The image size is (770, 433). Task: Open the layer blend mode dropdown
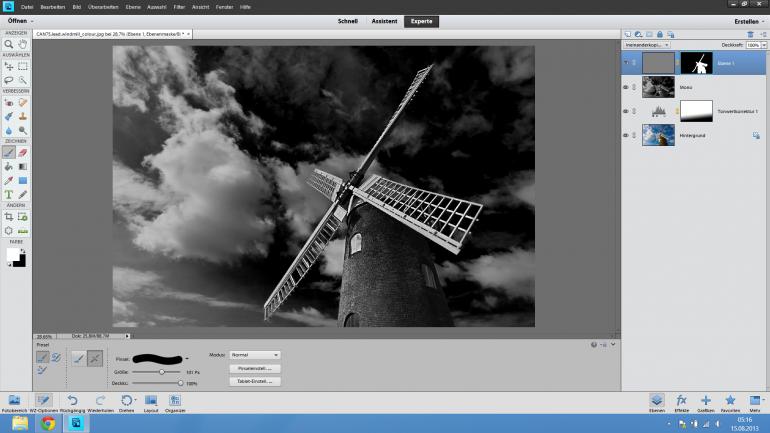click(x=647, y=45)
